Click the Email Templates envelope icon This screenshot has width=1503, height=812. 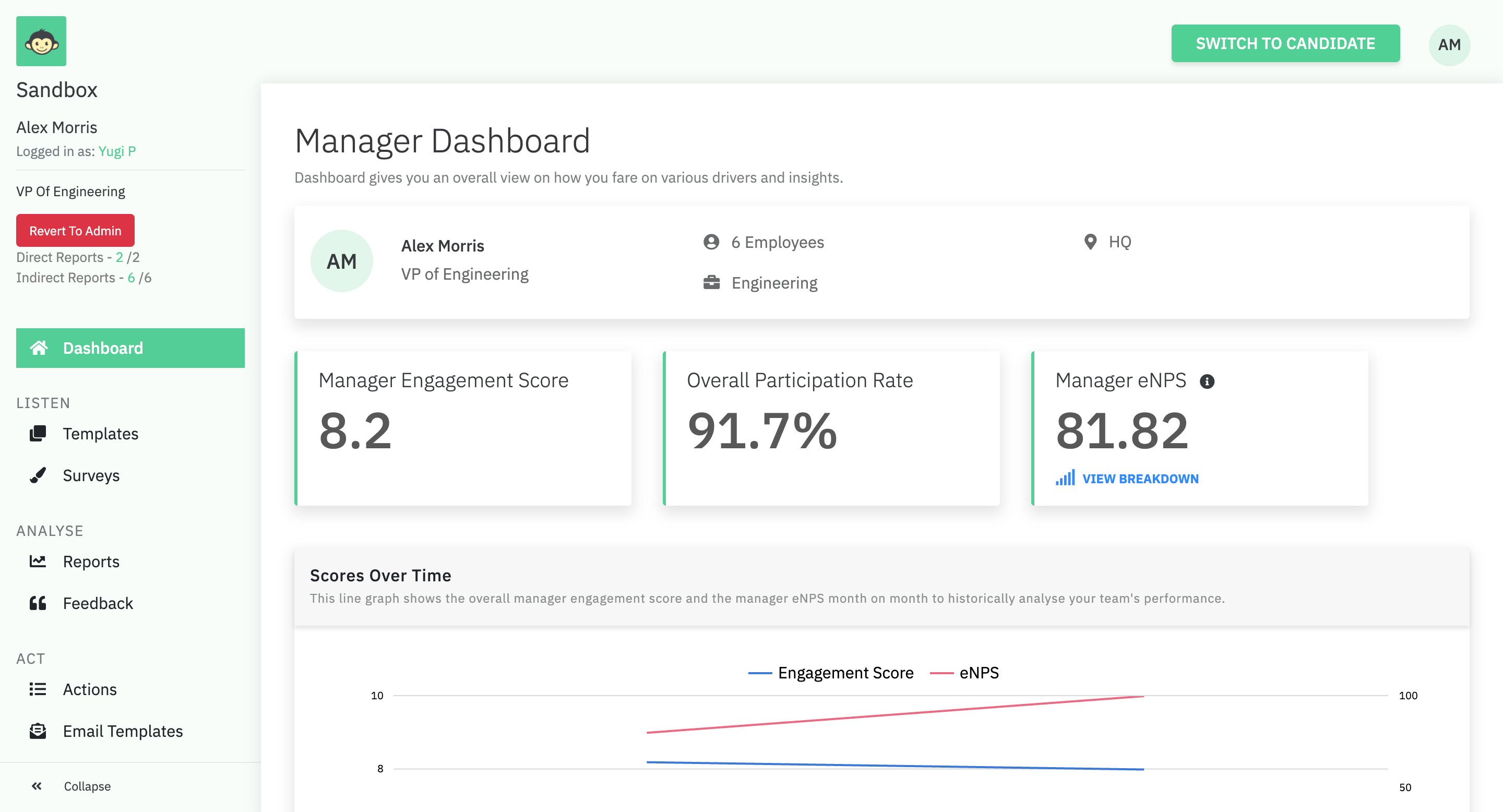coord(38,731)
